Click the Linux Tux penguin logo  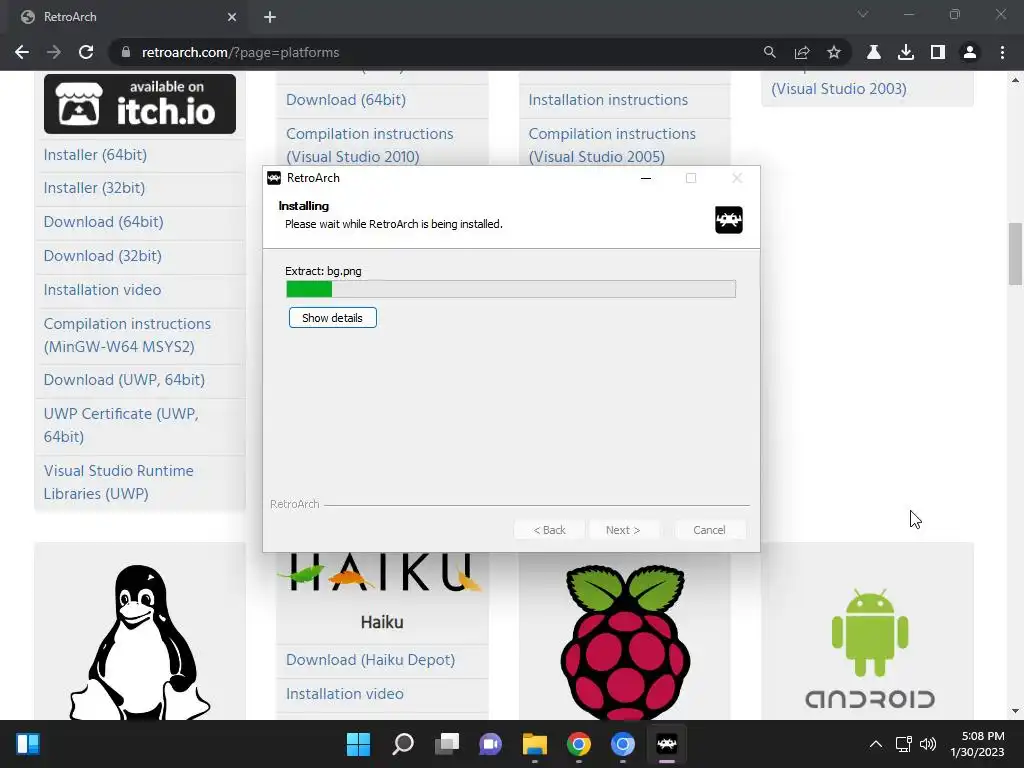pos(140,643)
